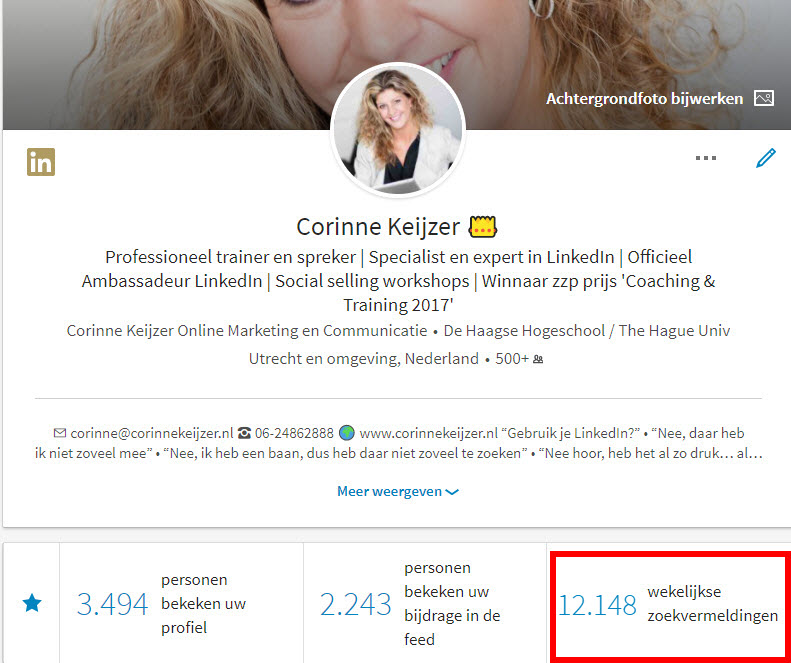791x663 pixels.
Task: Click the gold LinkedIn Premium badge icon
Action: [41, 162]
